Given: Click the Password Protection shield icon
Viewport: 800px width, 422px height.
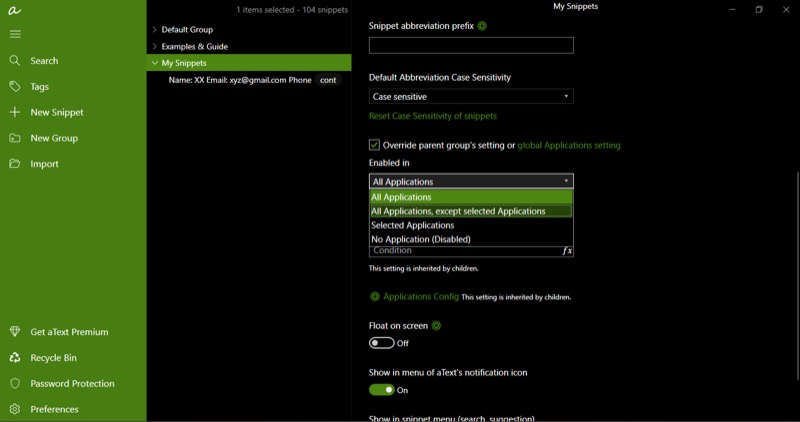Looking at the screenshot, I should 15,383.
